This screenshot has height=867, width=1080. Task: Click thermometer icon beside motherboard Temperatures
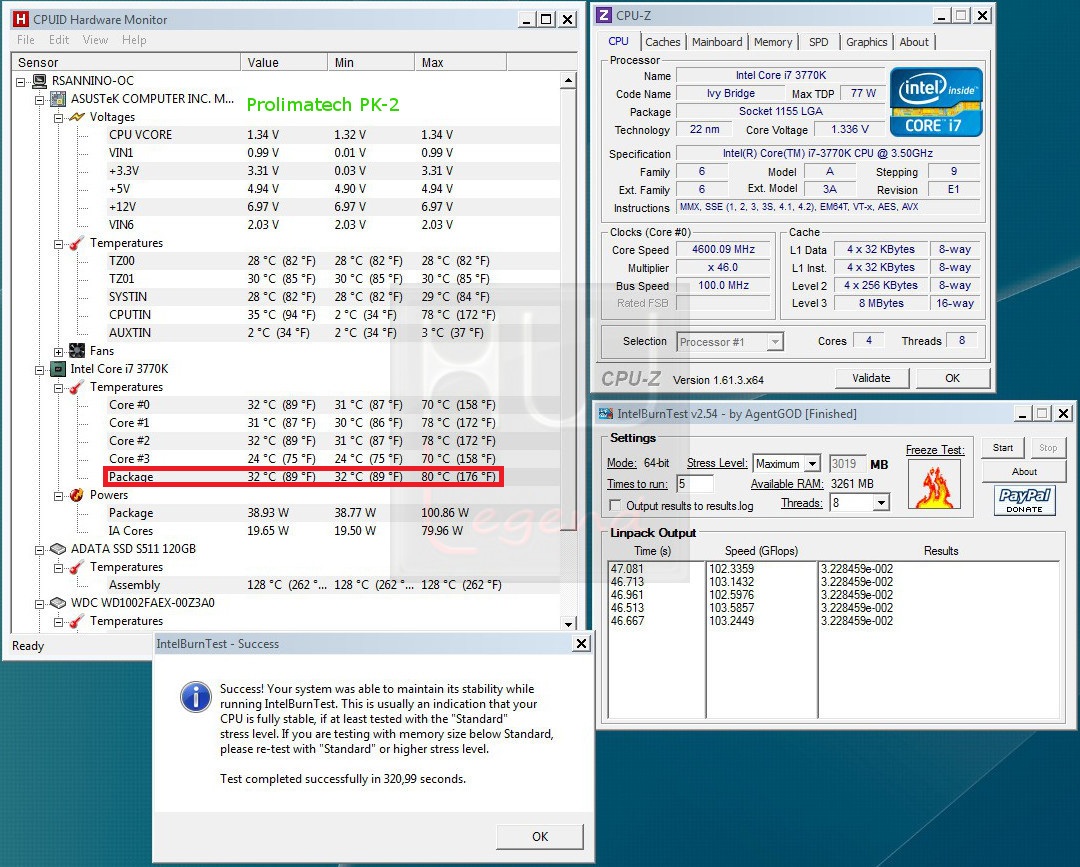pos(77,243)
